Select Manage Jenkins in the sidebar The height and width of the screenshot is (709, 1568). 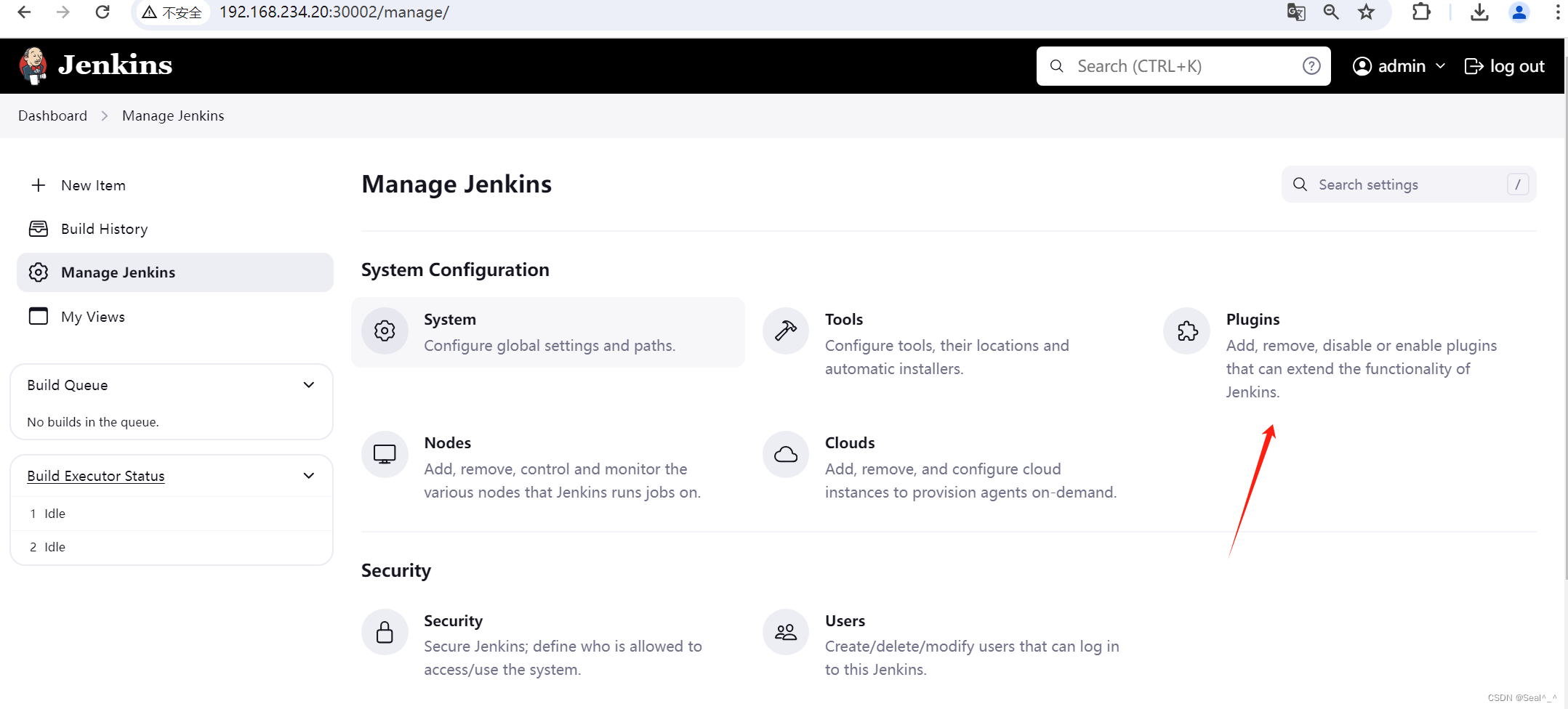(x=175, y=272)
